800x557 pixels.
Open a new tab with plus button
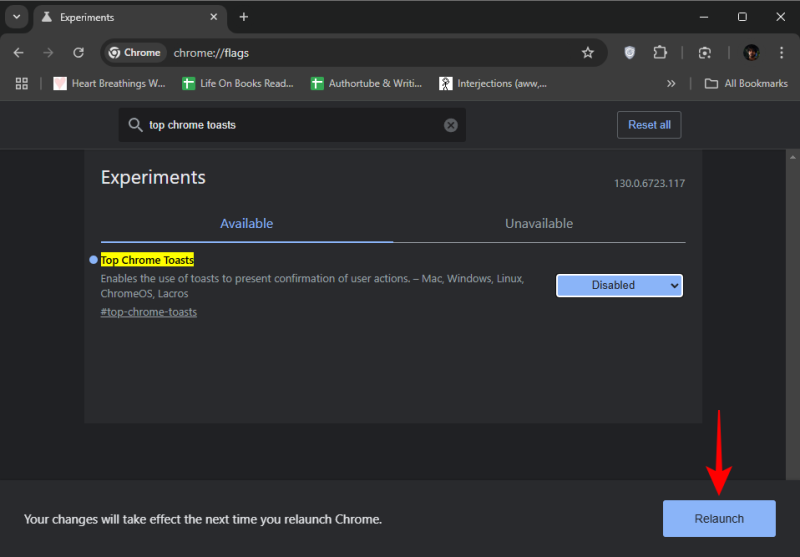click(x=244, y=17)
